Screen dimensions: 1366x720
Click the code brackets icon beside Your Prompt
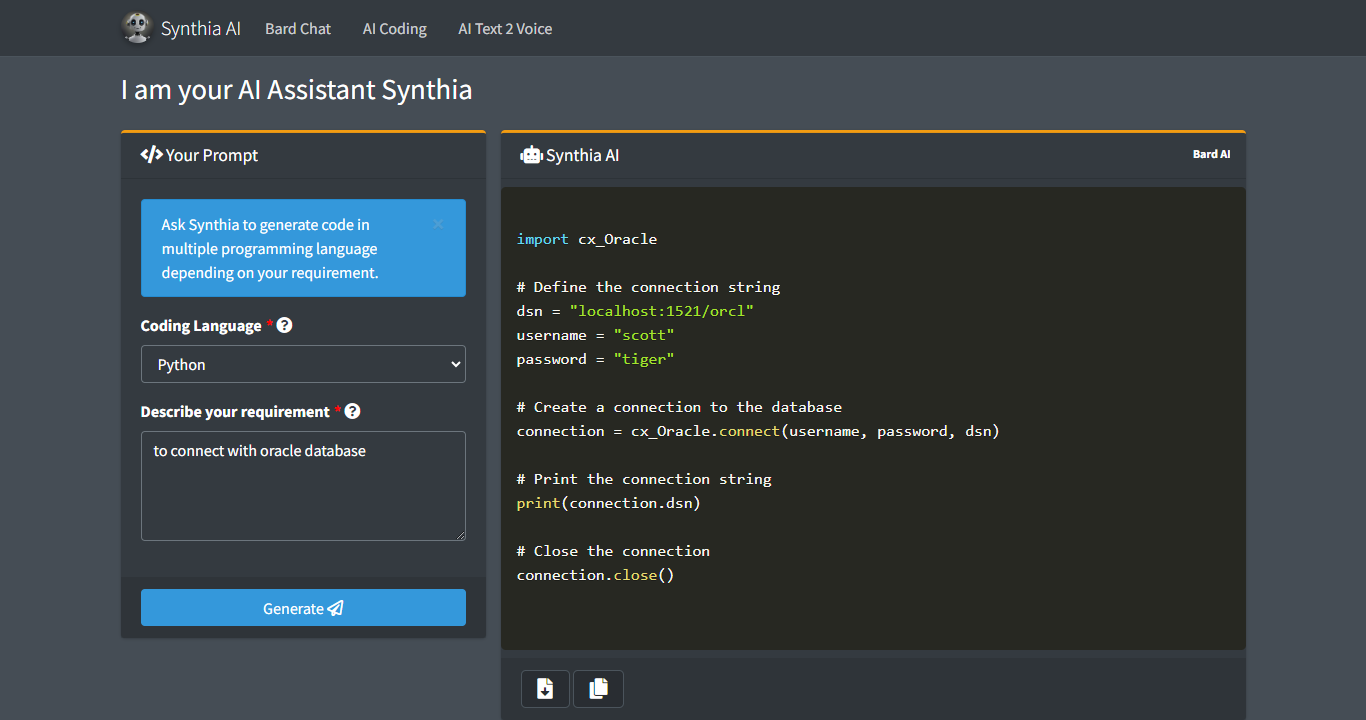pos(151,155)
